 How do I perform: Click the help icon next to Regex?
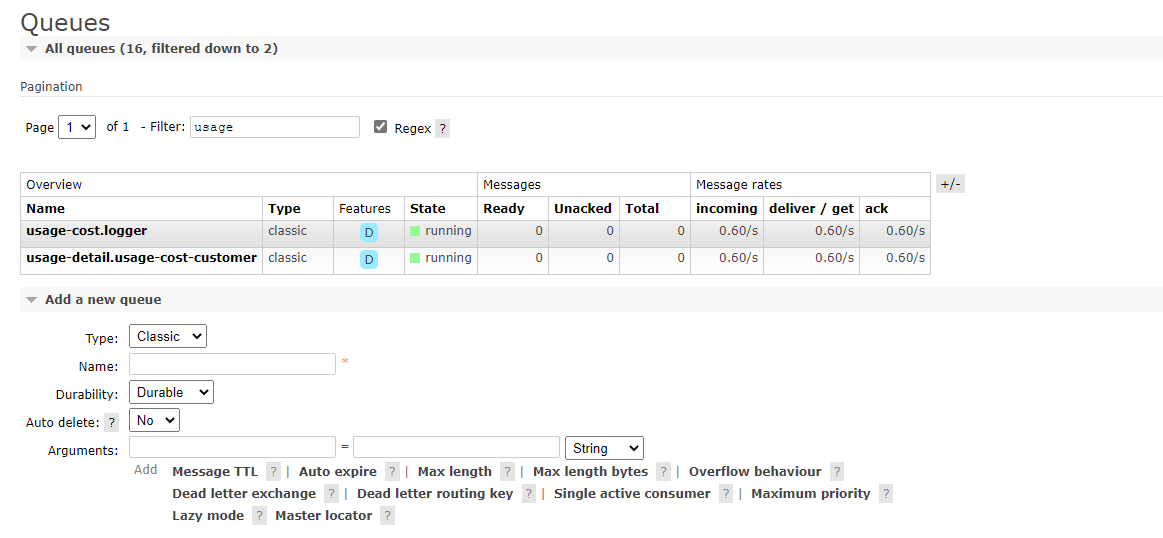tap(442, 128)
